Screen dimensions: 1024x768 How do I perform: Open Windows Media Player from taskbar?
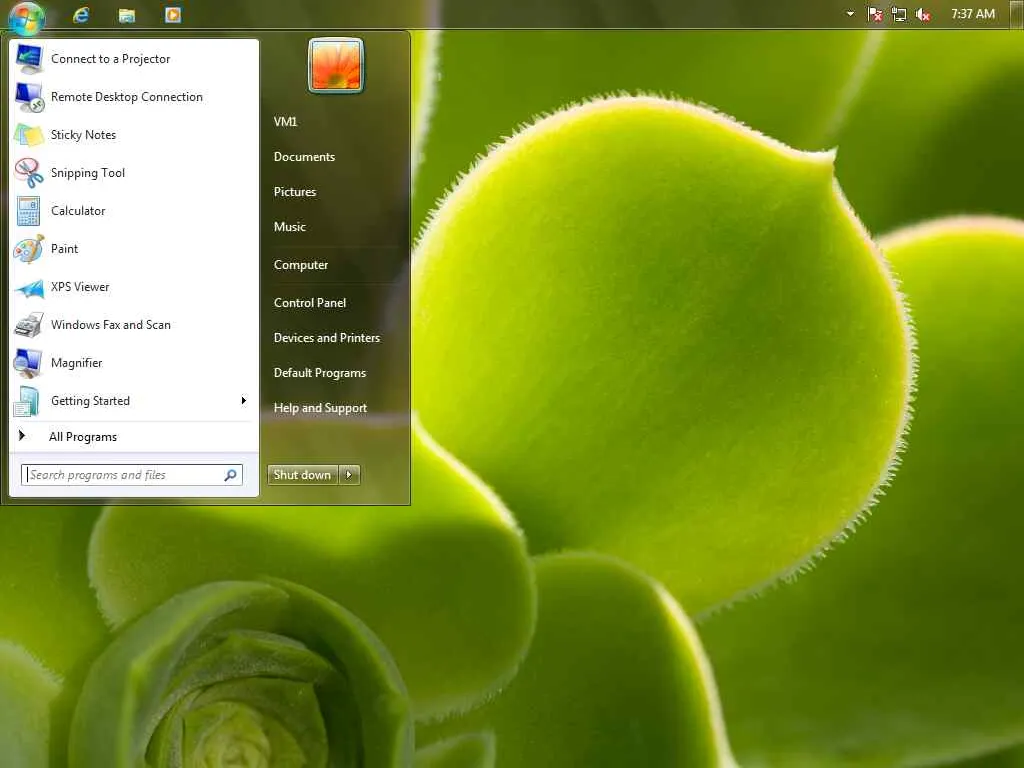[173, 14]
